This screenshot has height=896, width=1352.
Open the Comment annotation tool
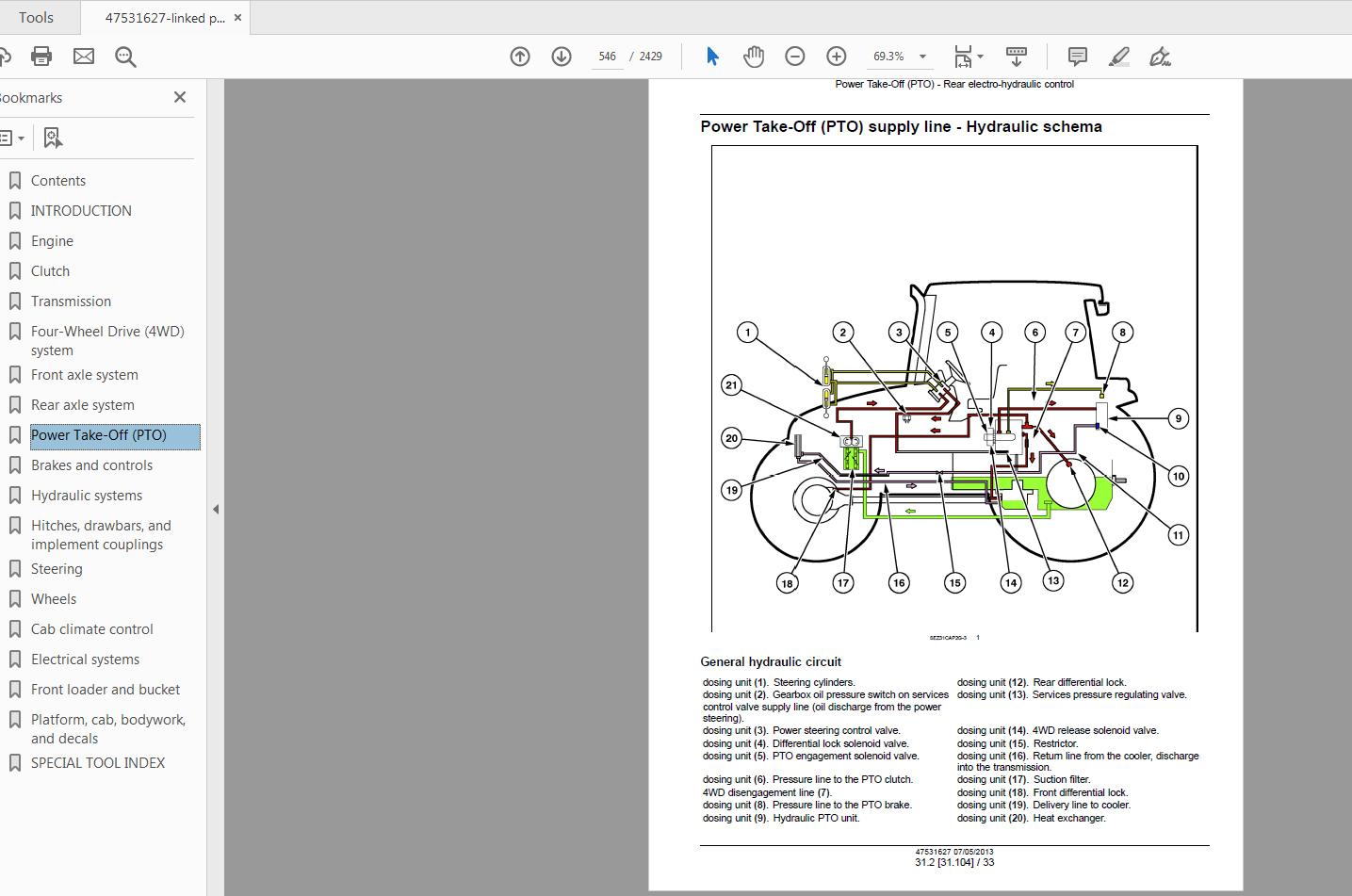(x=1077, y=56)
